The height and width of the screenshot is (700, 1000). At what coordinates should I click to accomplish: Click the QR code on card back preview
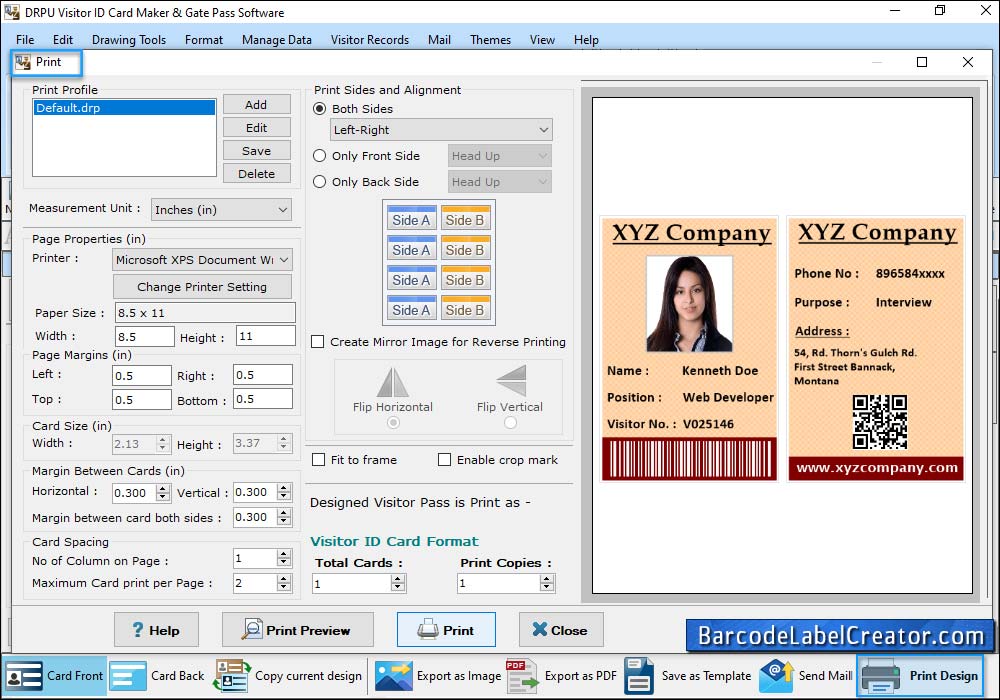[879, 422]
